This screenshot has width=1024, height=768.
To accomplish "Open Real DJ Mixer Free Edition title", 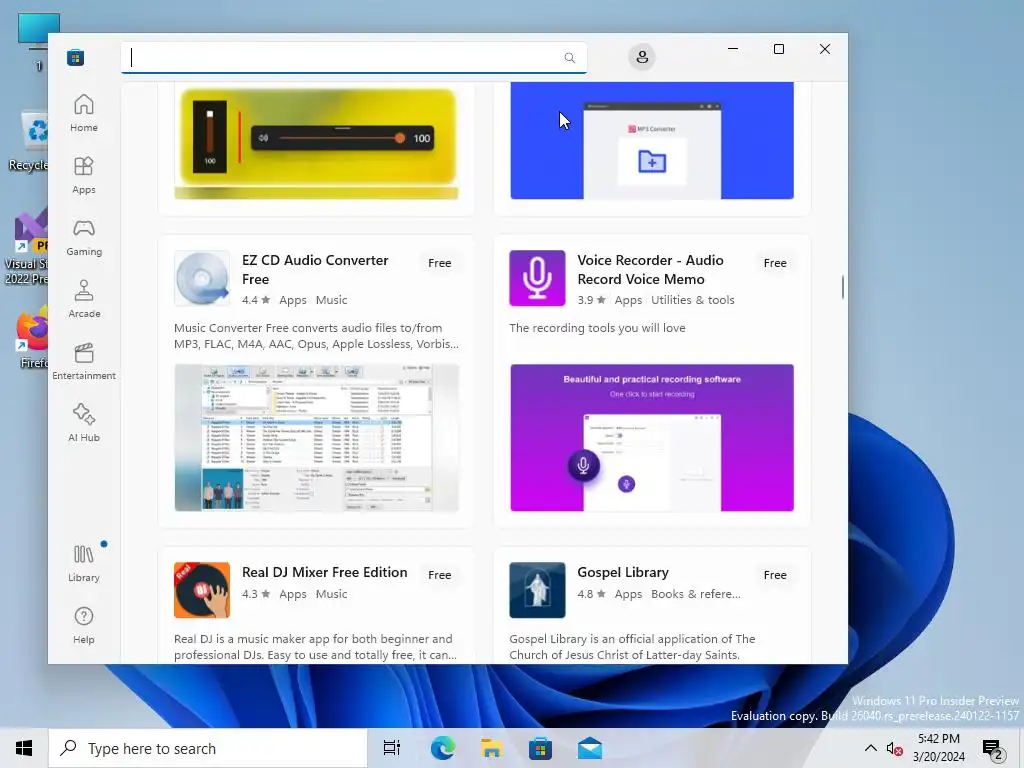I will [325, 572].
